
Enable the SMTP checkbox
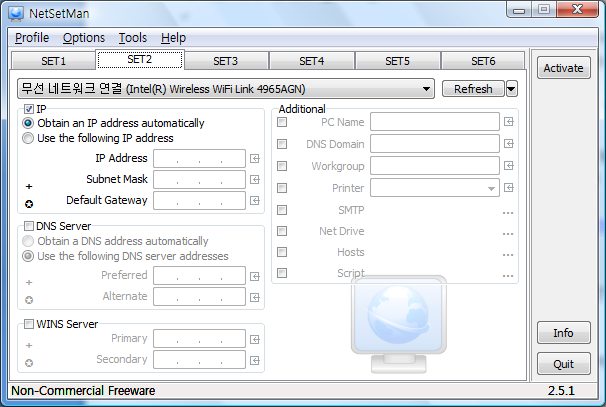click(x=282, y=210)
